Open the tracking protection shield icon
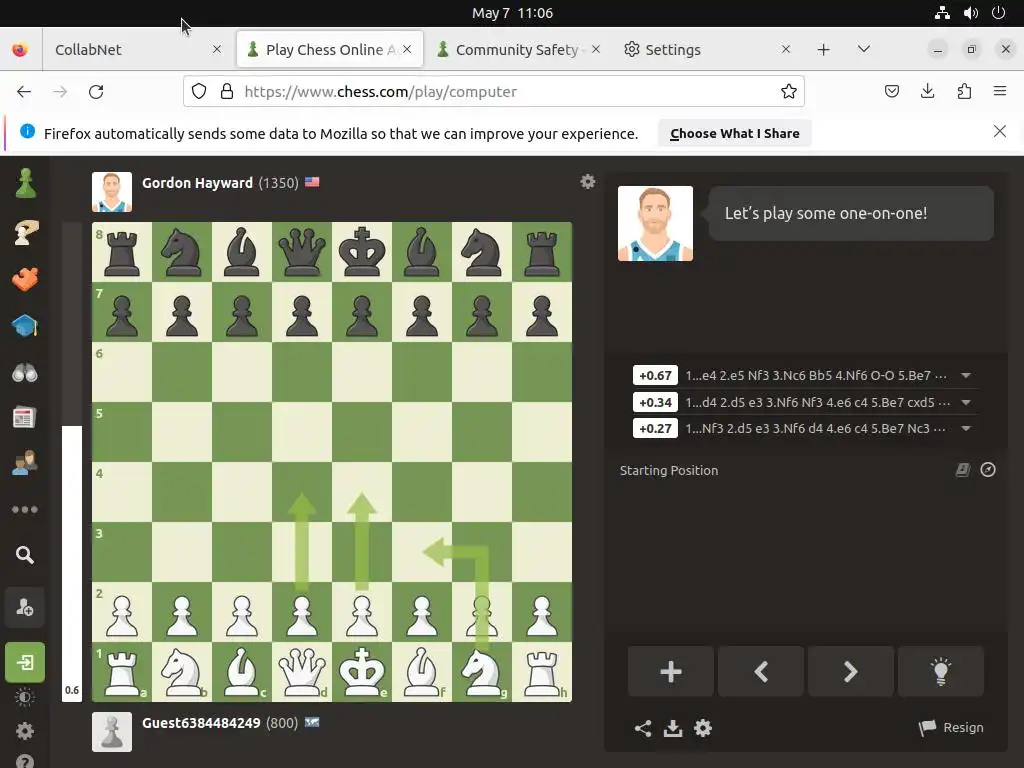The height and width of the screenshot is (768, 1024). click(199, 91)
